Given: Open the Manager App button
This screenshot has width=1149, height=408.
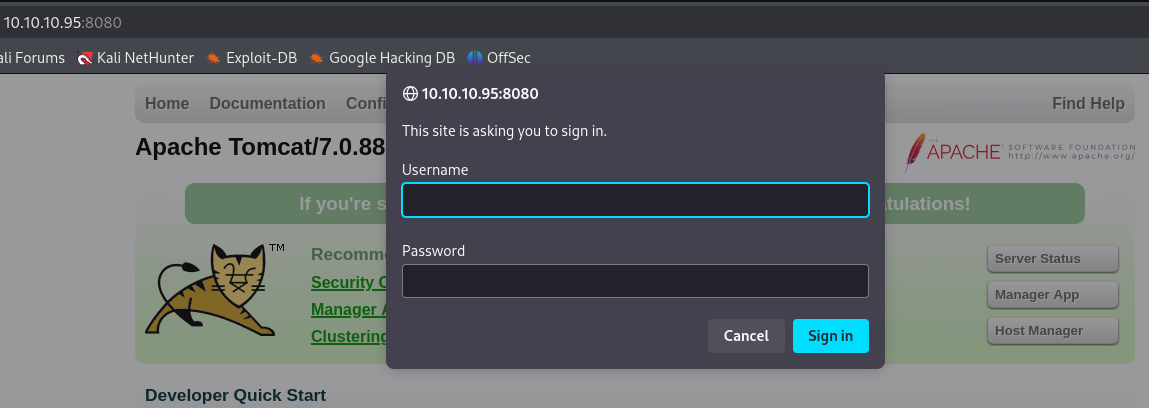Looking at the screenshot, I should 1052,294.
